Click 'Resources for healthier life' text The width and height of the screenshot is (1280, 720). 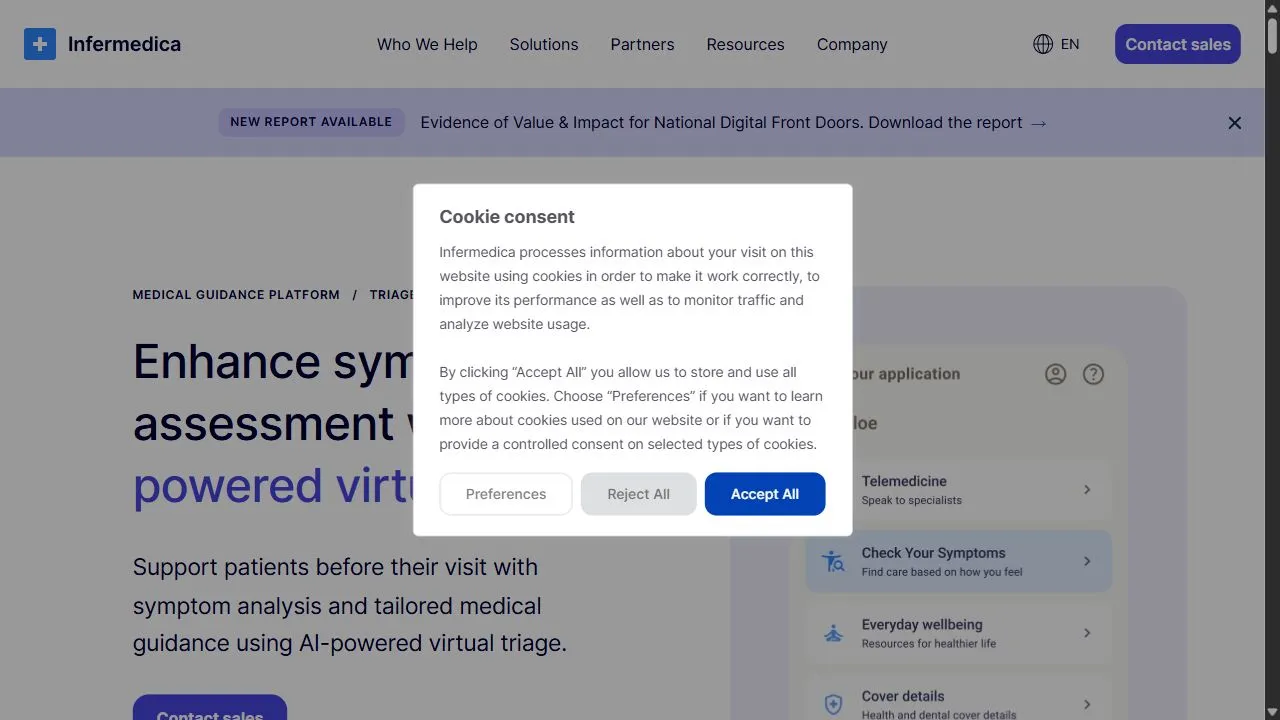929,643
